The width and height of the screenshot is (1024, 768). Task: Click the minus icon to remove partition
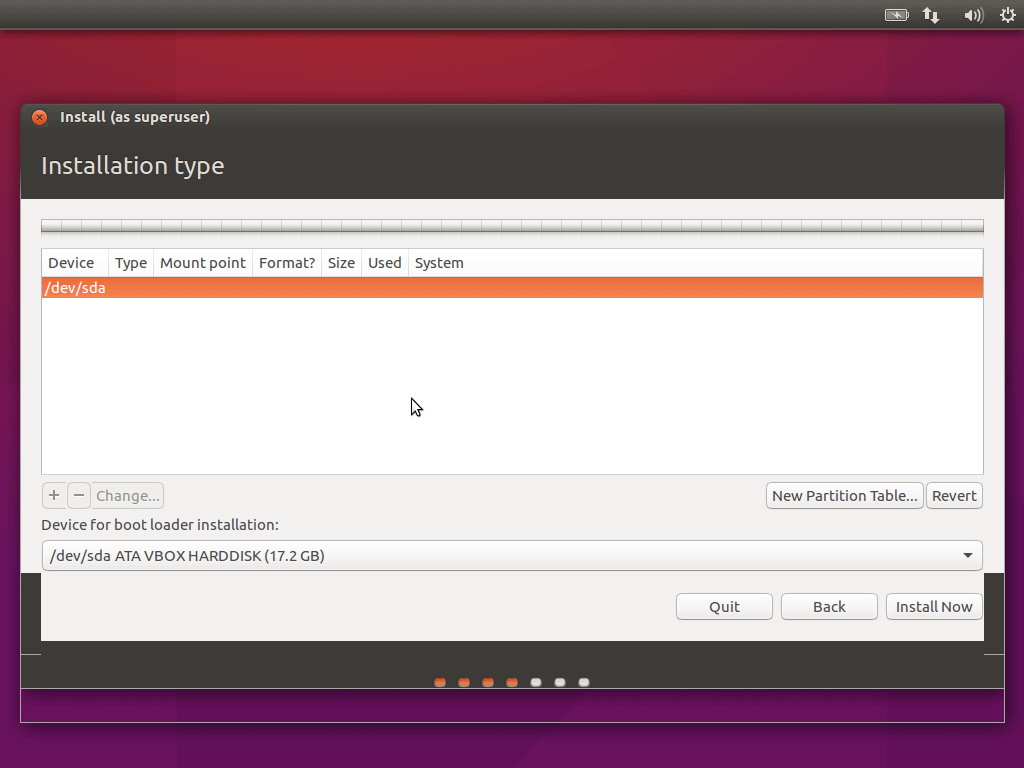pyautogui.click(x=79, y=495)
